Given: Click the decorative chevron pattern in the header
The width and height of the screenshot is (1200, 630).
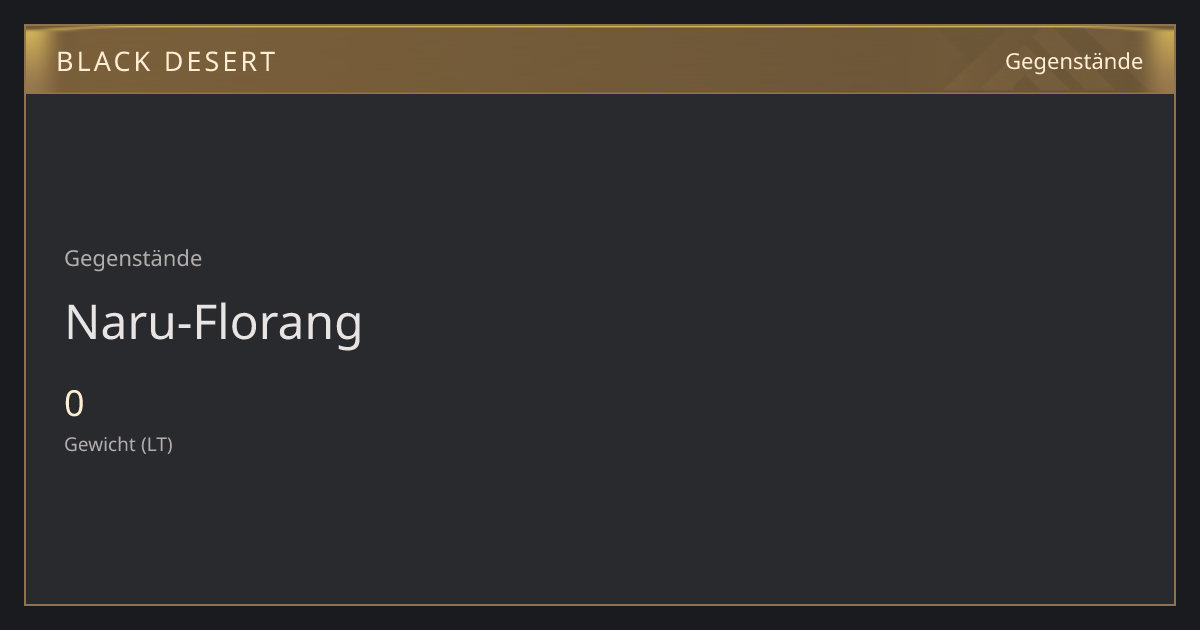Looking at the screenshot, I should [x=1040, y=62].
